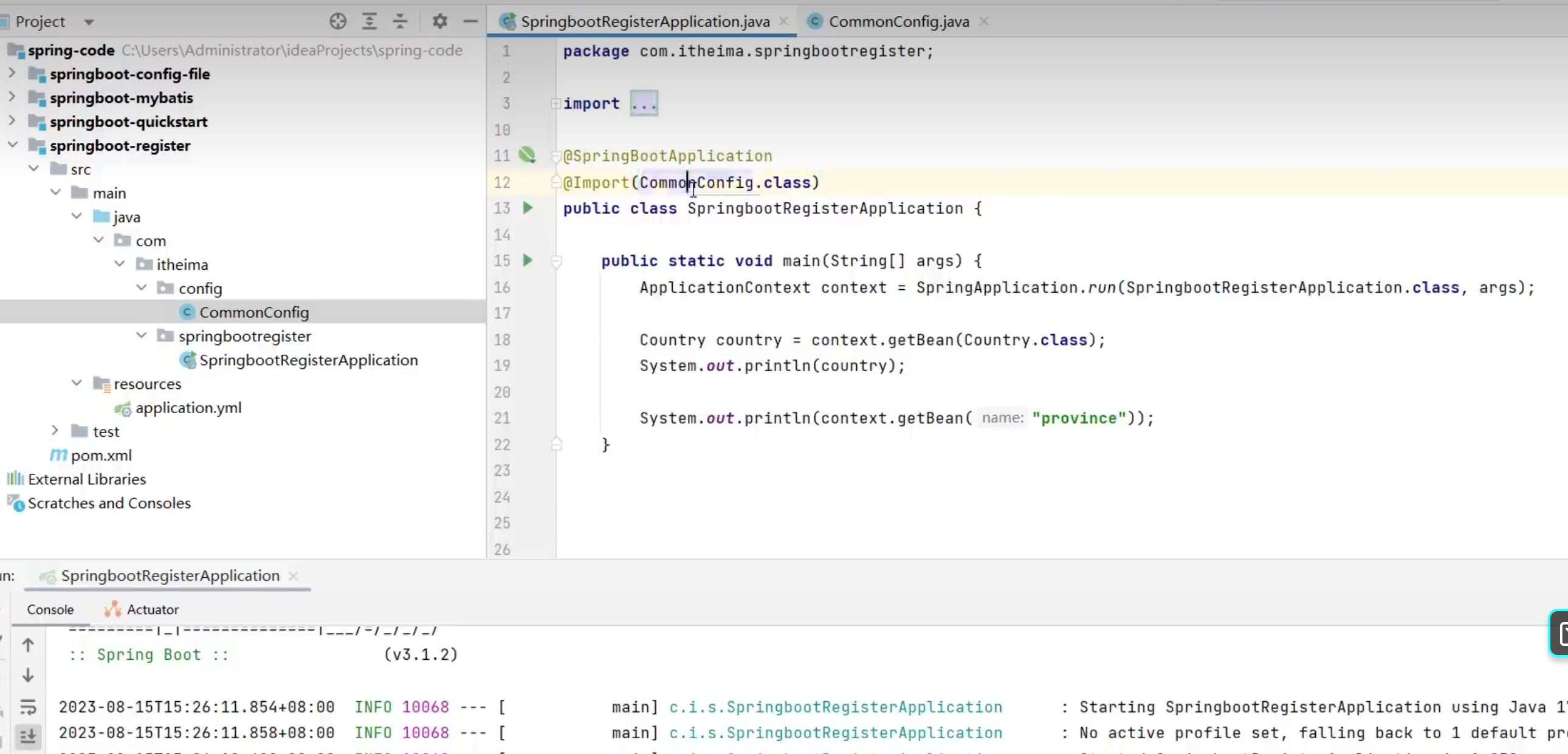Screen dimensions: 1568x754
Task: Select application.yml in project tree
Action: (188, 408)
